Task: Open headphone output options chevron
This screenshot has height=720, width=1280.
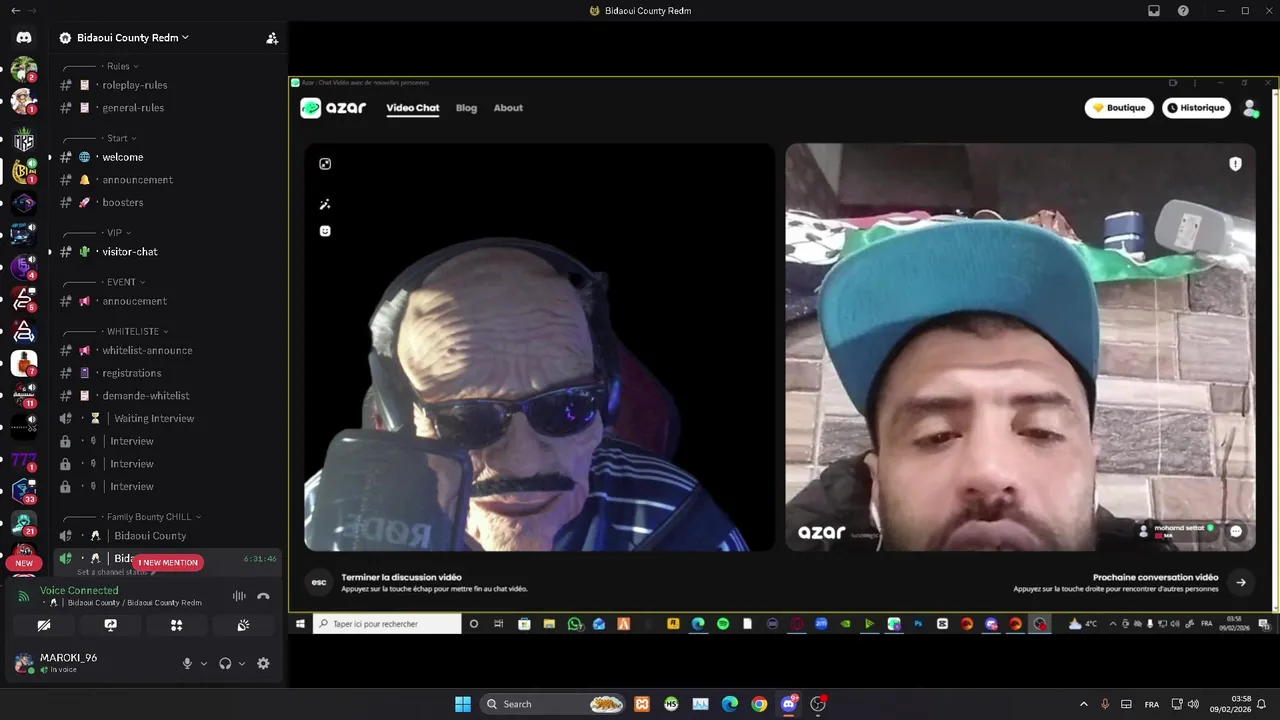Action: click(241, 663)
